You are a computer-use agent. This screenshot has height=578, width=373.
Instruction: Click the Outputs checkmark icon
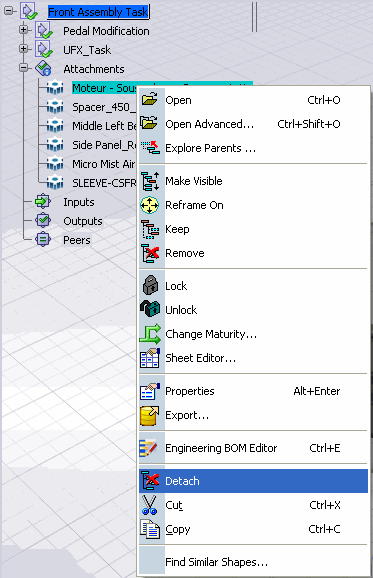43,220
